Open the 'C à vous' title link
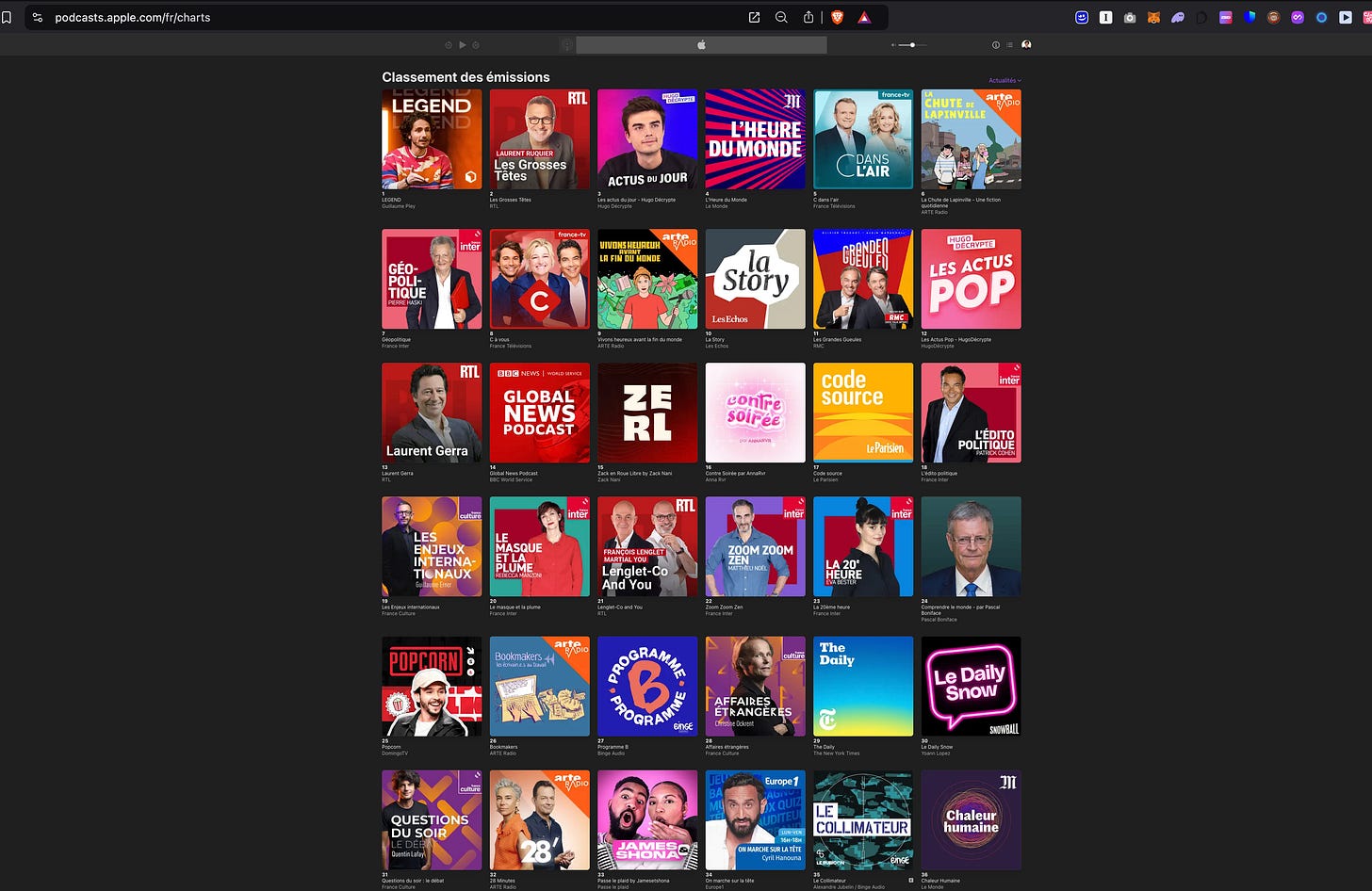 pyautogui.click(x=498, y=339)
